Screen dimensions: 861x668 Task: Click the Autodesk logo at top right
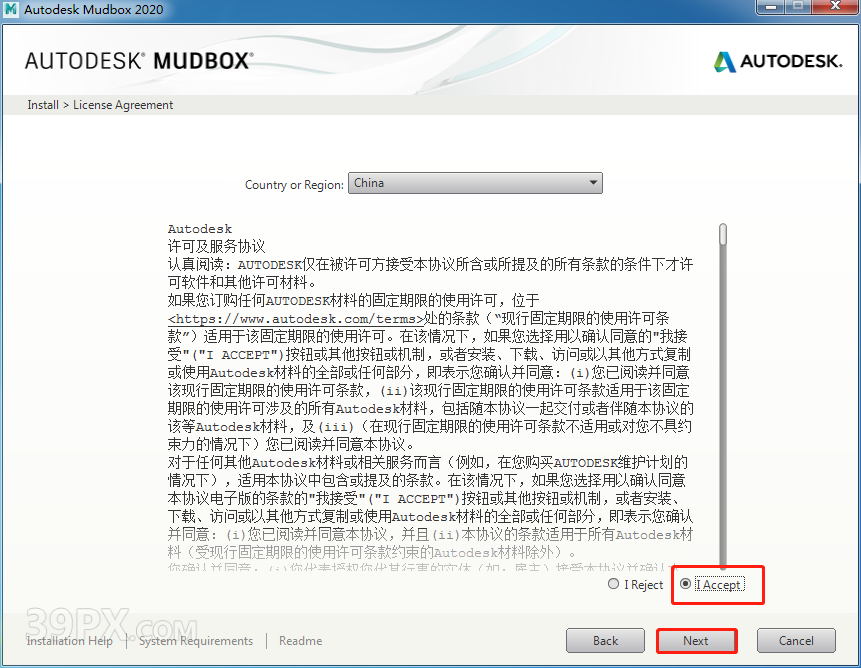pyautogui.click(x=779, y=61)
